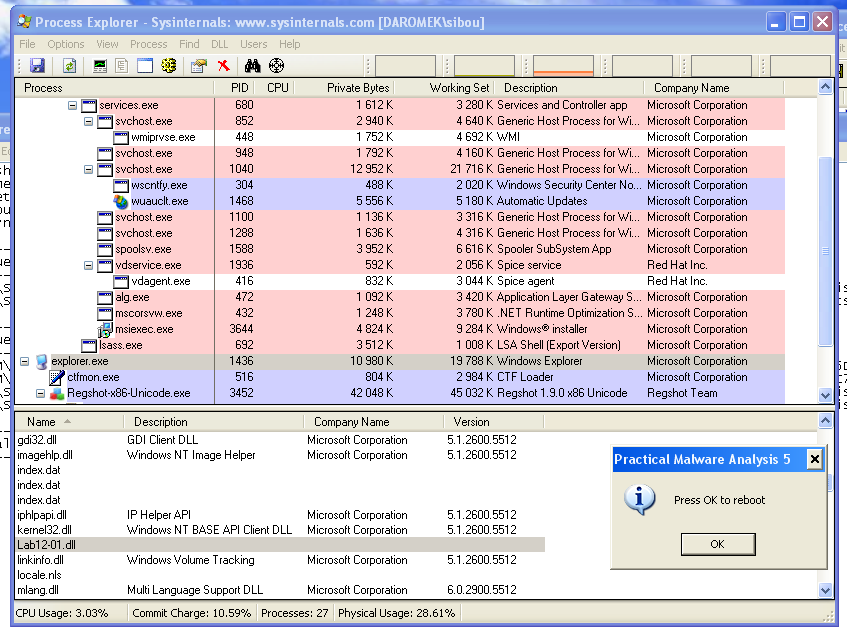Click the Save toolbar icon
Screen dimensions: 847x632
tap(37, 66)
